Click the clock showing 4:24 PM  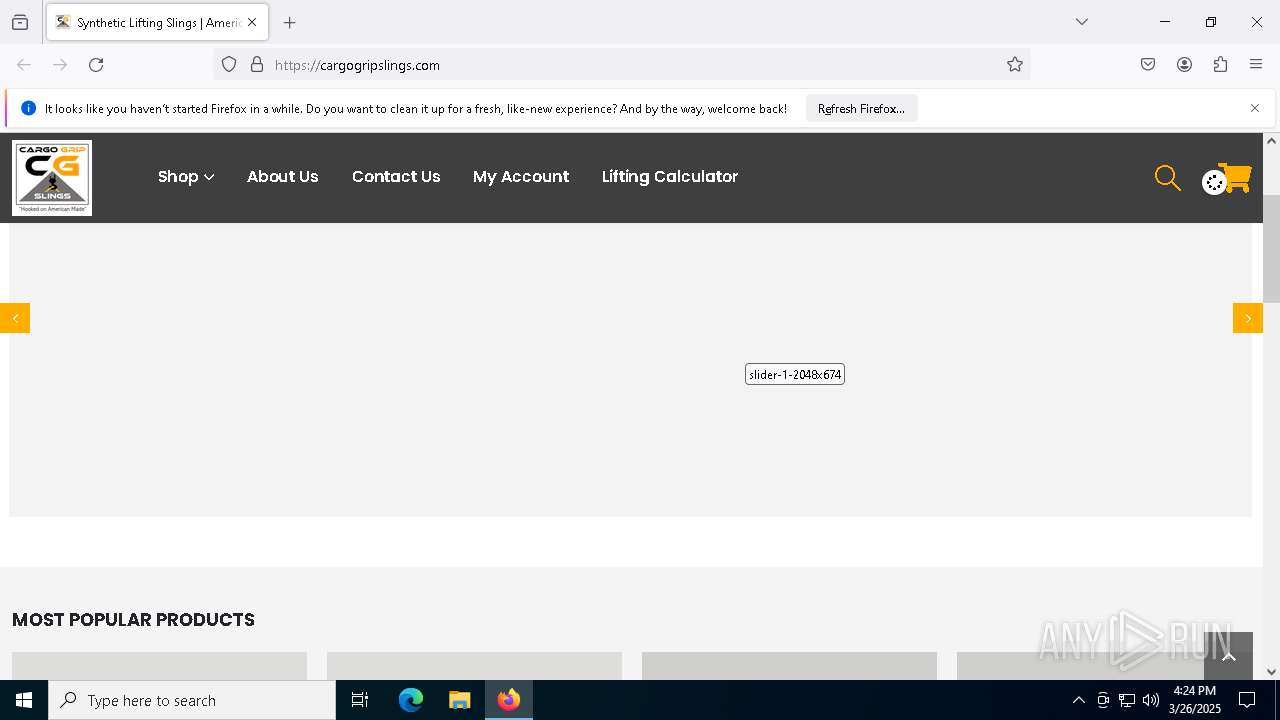pyautogui.click(x=1194, y=700)
